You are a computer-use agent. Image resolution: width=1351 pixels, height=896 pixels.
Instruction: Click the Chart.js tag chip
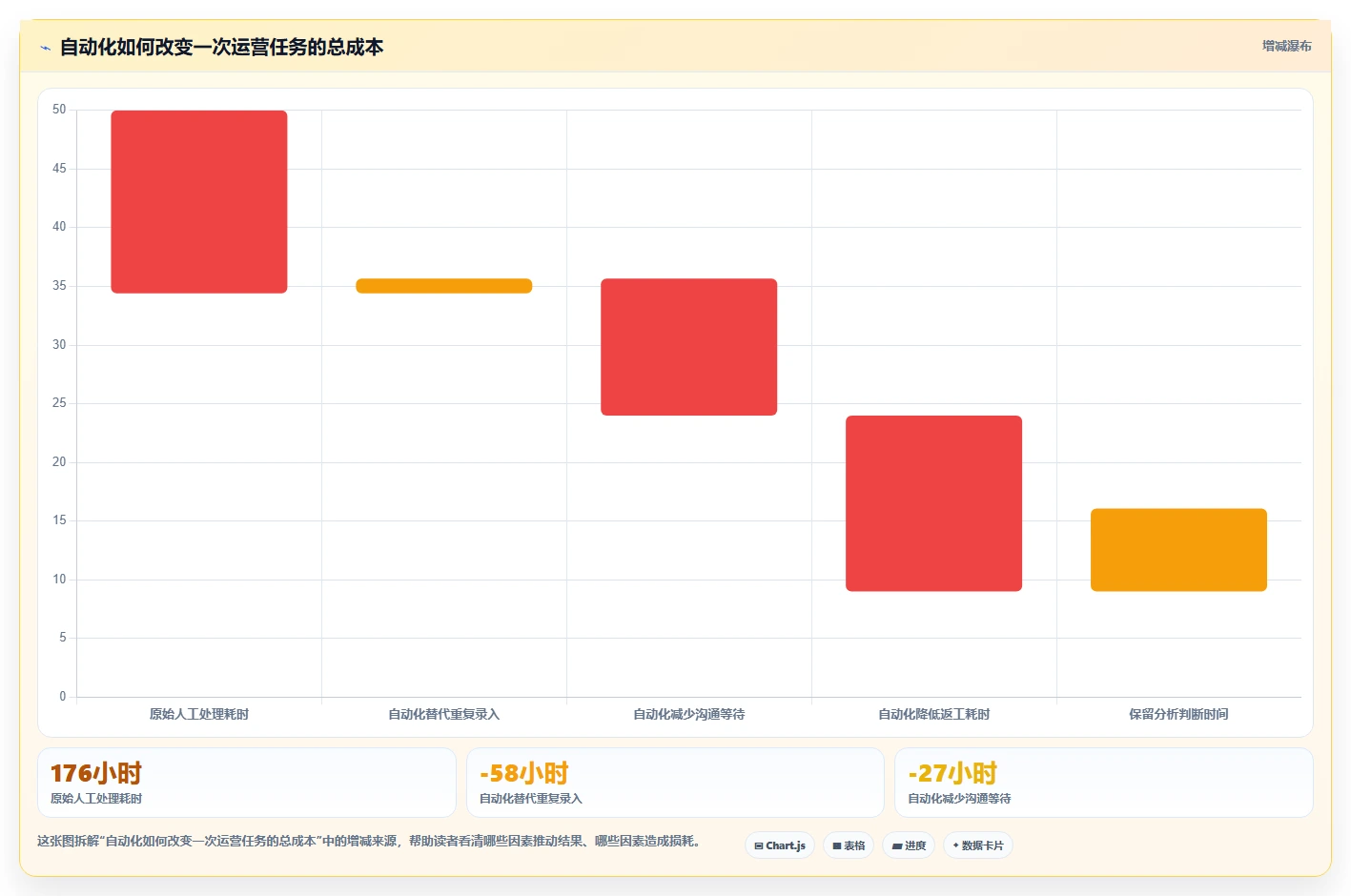(x=780, y=845)
